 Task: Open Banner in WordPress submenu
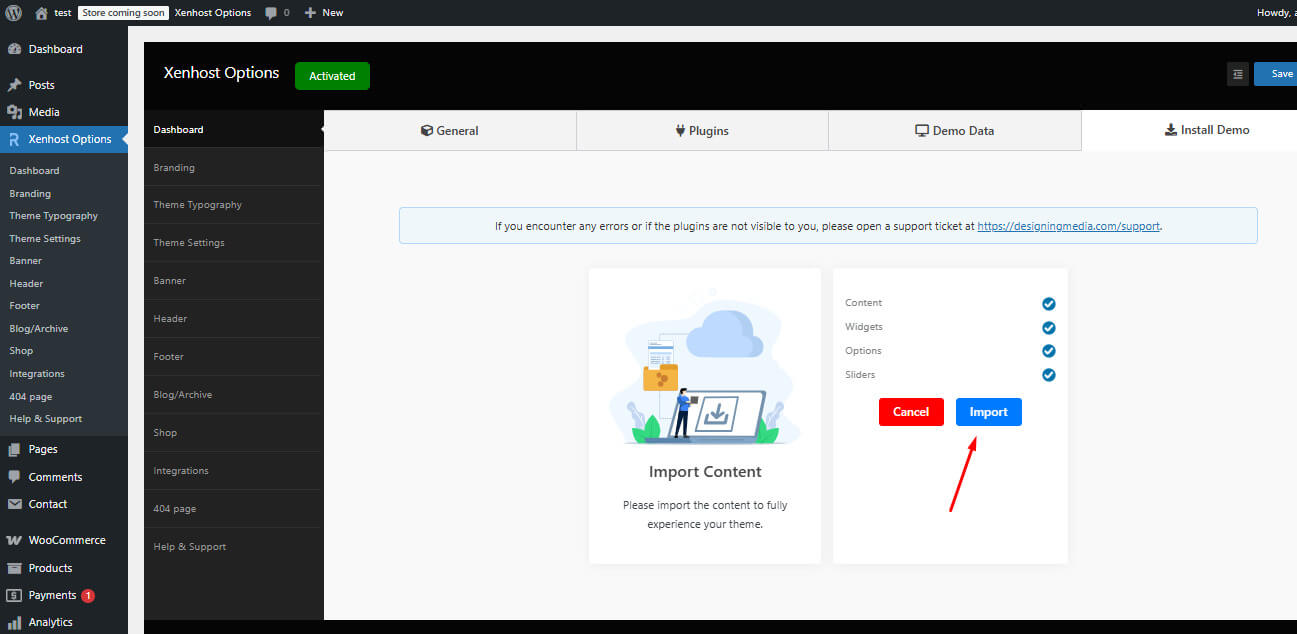tap(26, 261)
